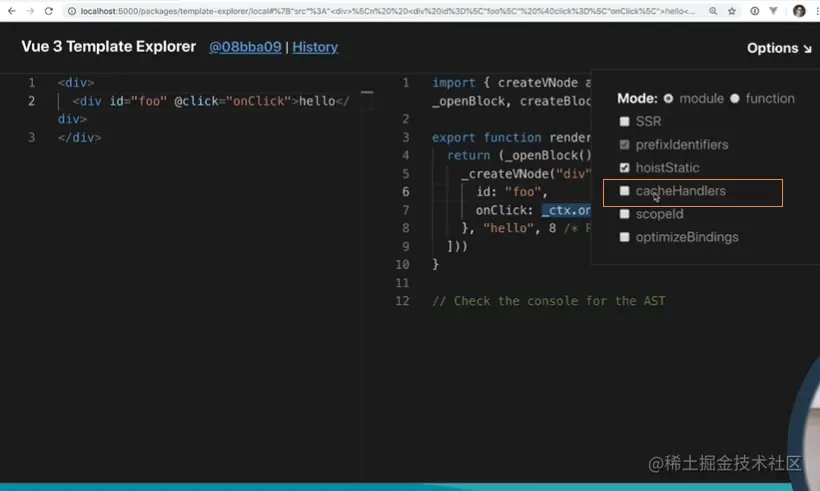Enable the SSR checkbox
Image resolution: width=820 pixels, height=491 pixels.
tap(624, 121)
